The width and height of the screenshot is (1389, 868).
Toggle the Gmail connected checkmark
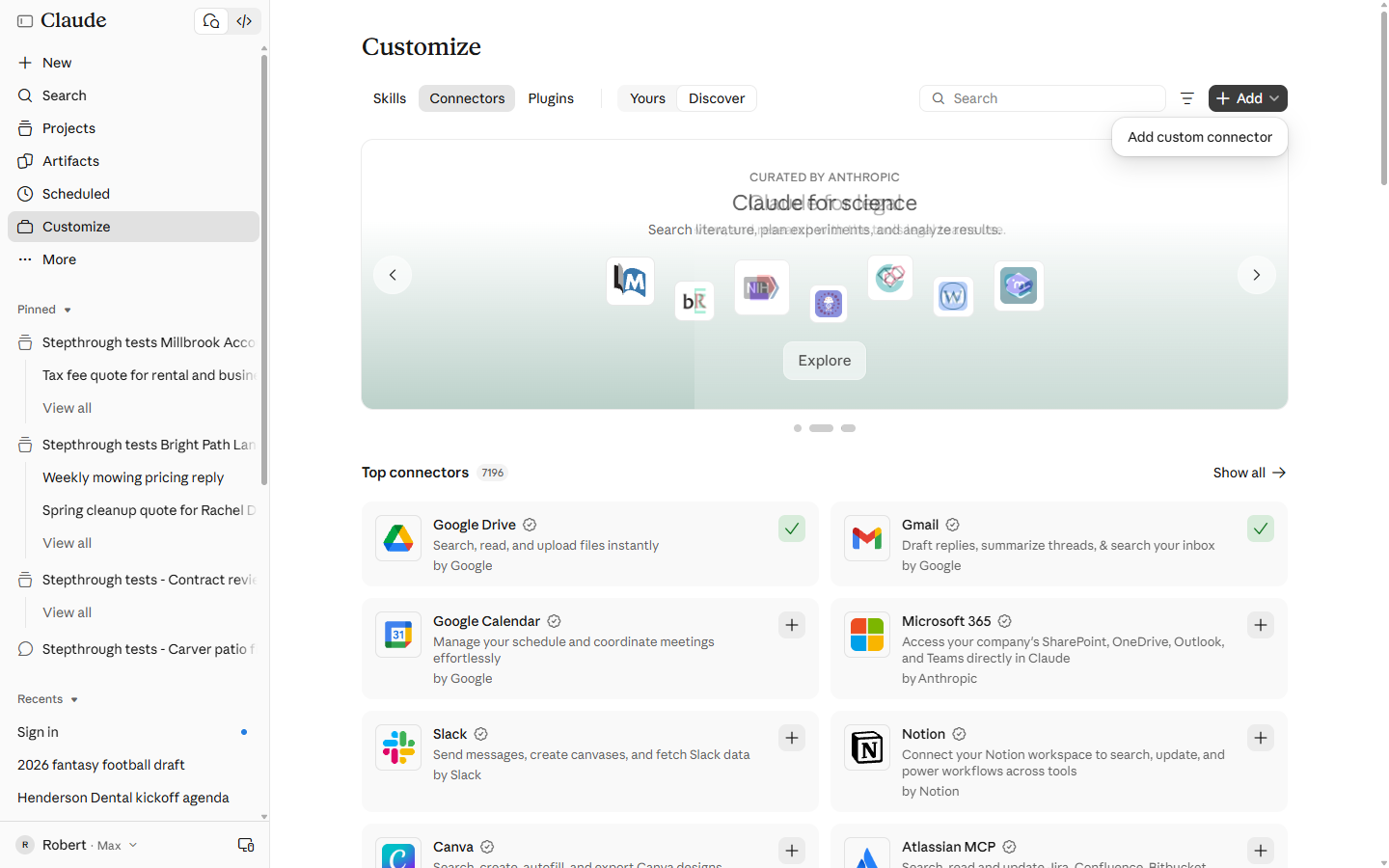click(1261, 529)
